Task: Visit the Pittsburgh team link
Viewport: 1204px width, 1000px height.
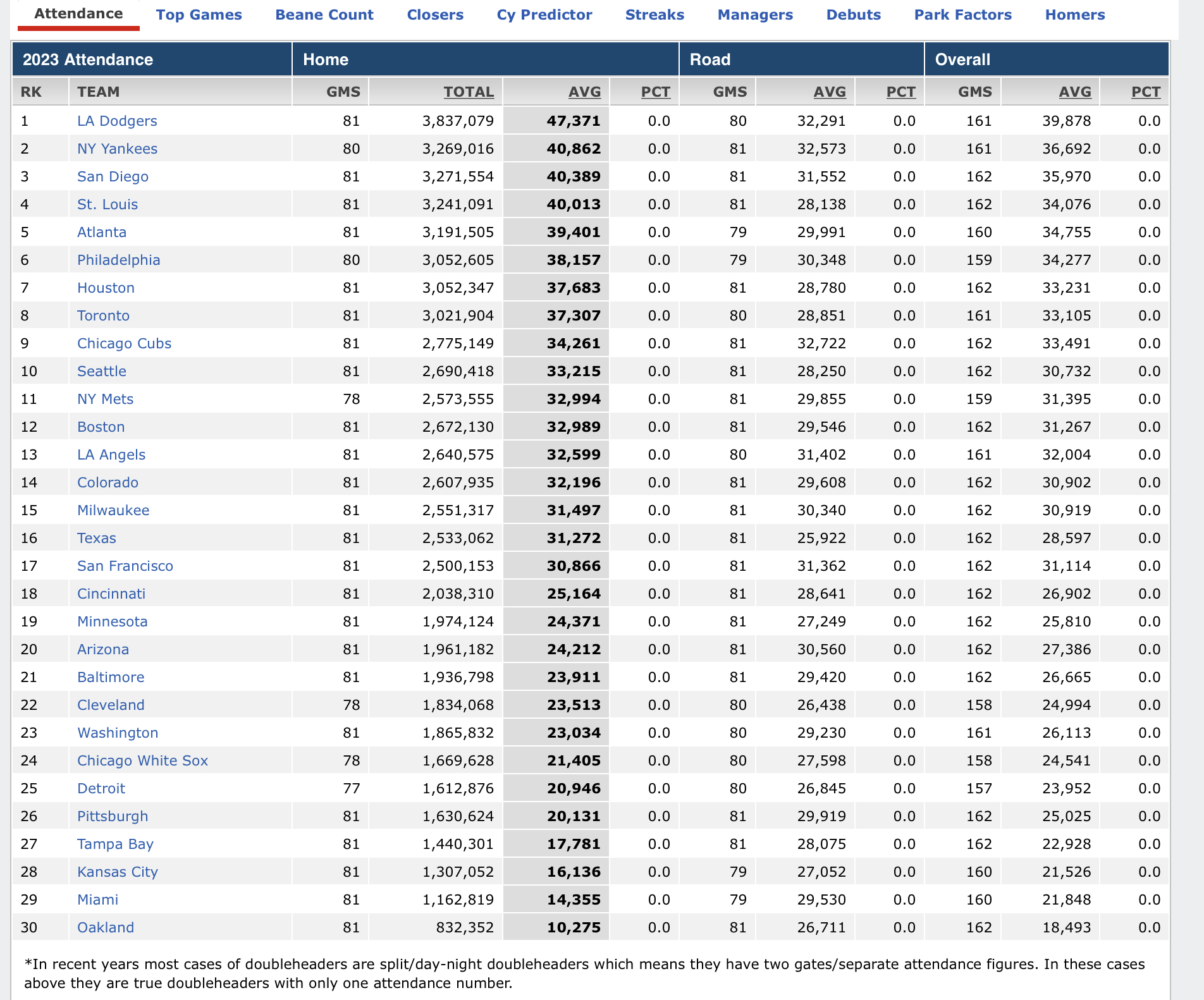Action: (x=113, y=816)
